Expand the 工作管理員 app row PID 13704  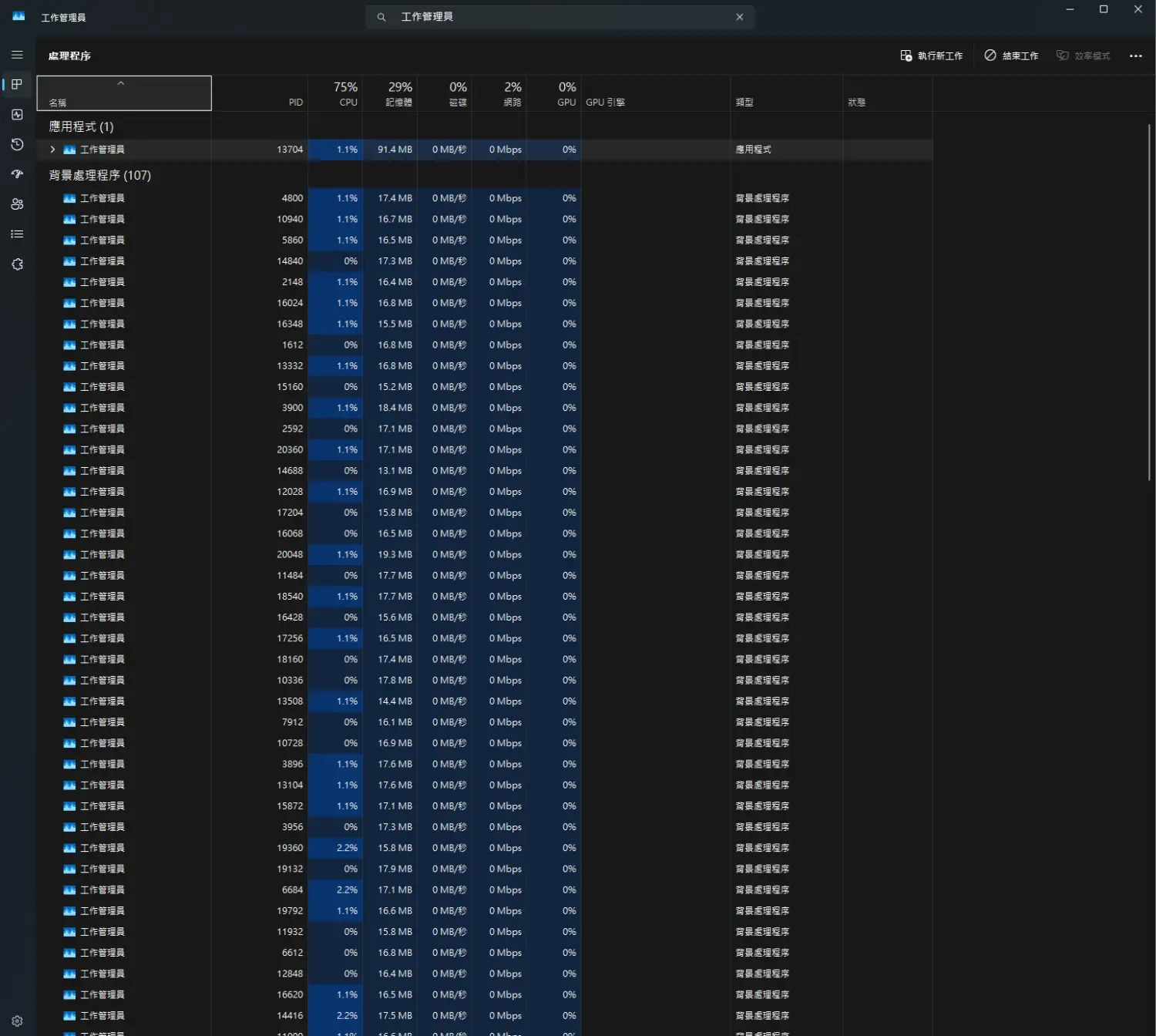(x=52, y=150)
